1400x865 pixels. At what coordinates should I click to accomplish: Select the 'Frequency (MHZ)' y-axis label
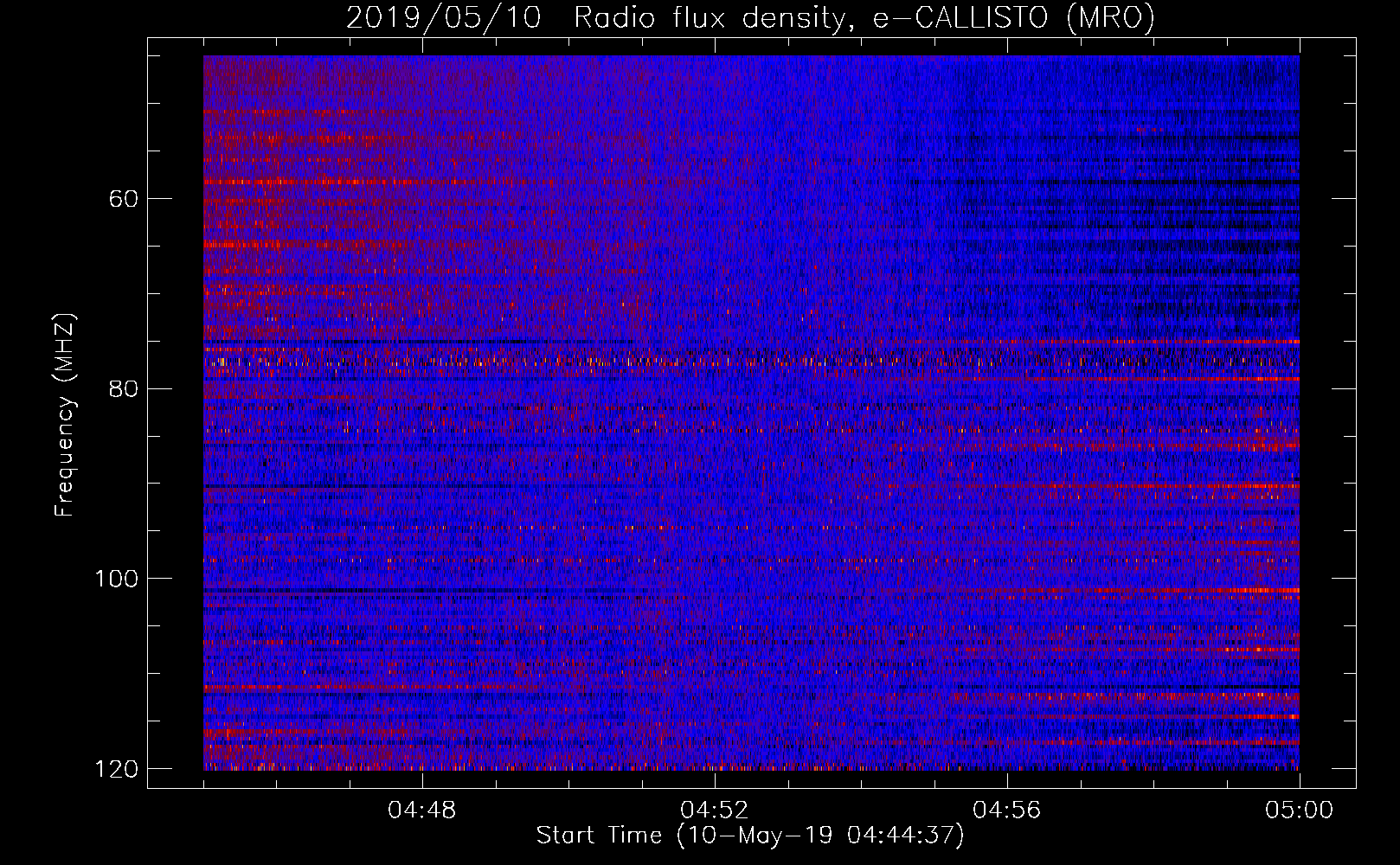coord(64,414)
